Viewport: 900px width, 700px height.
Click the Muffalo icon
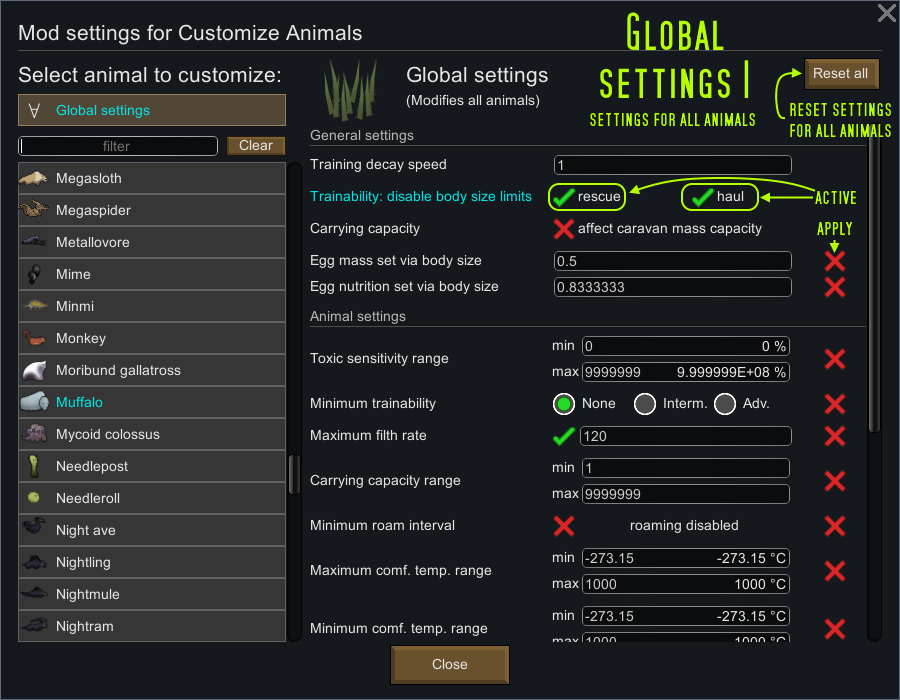pyautogui.click(x=34, y=402)
